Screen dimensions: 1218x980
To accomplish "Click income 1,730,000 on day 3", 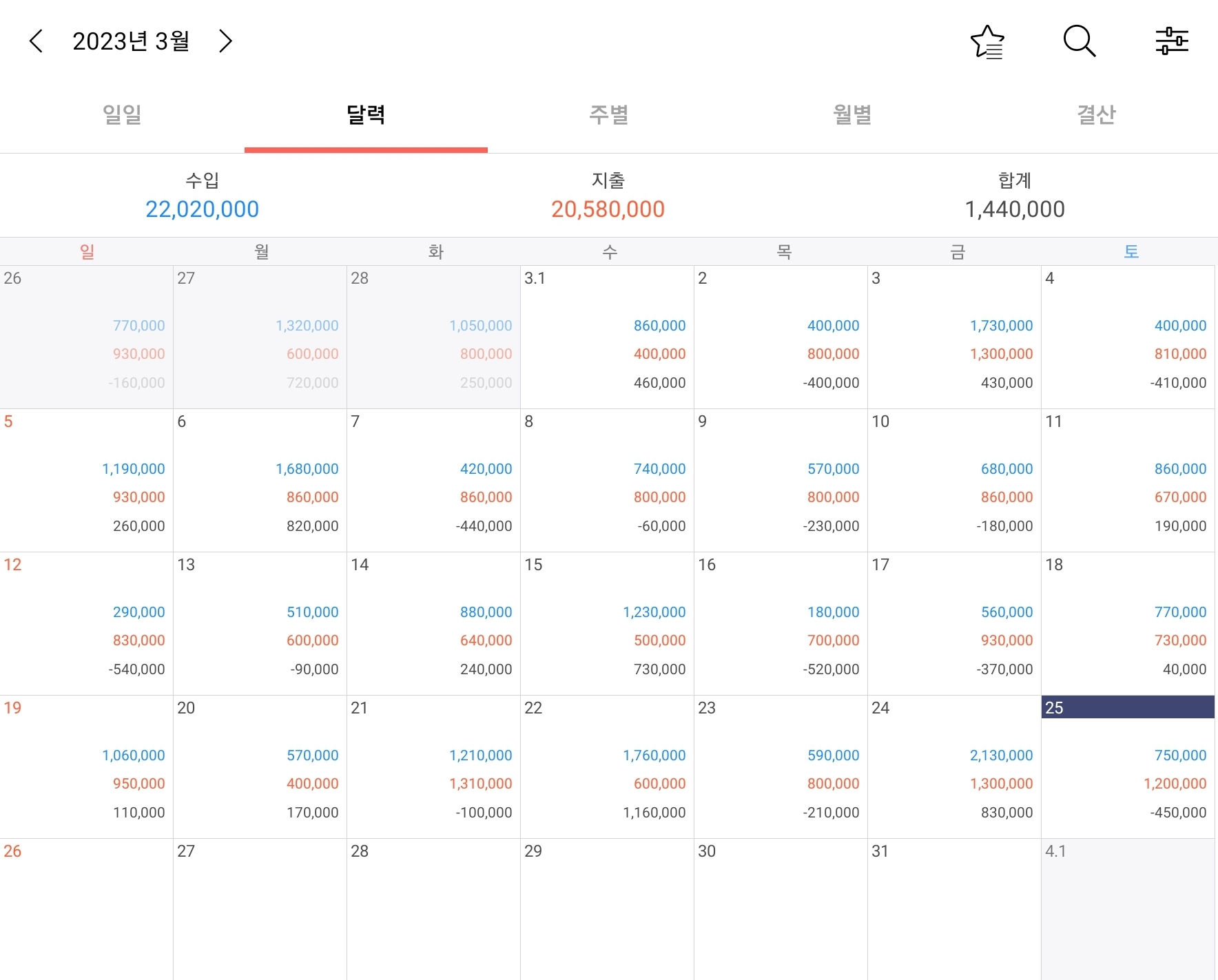I will coord(1002,326).
